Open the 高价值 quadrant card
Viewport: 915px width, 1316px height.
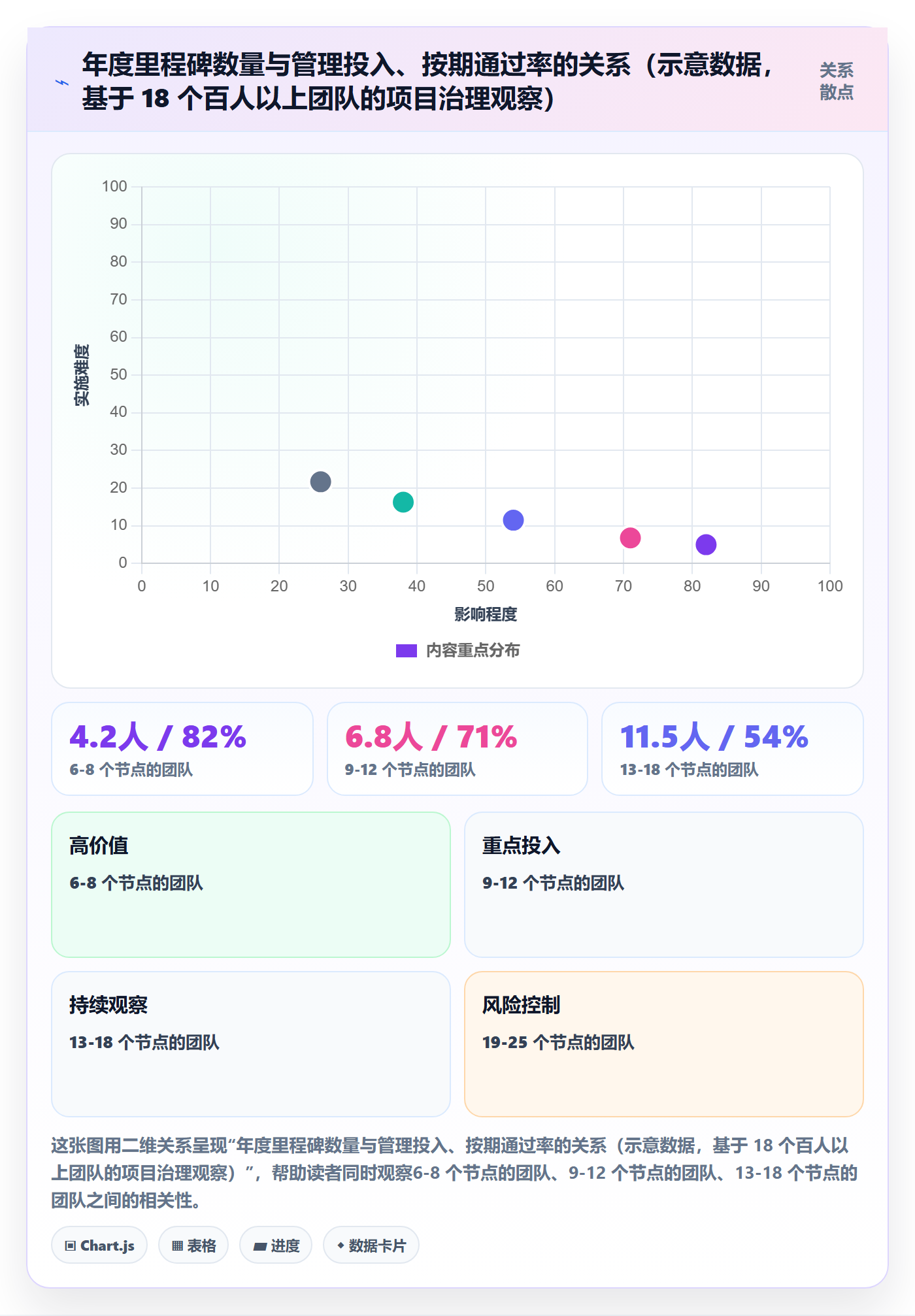[x=251, y=885]
